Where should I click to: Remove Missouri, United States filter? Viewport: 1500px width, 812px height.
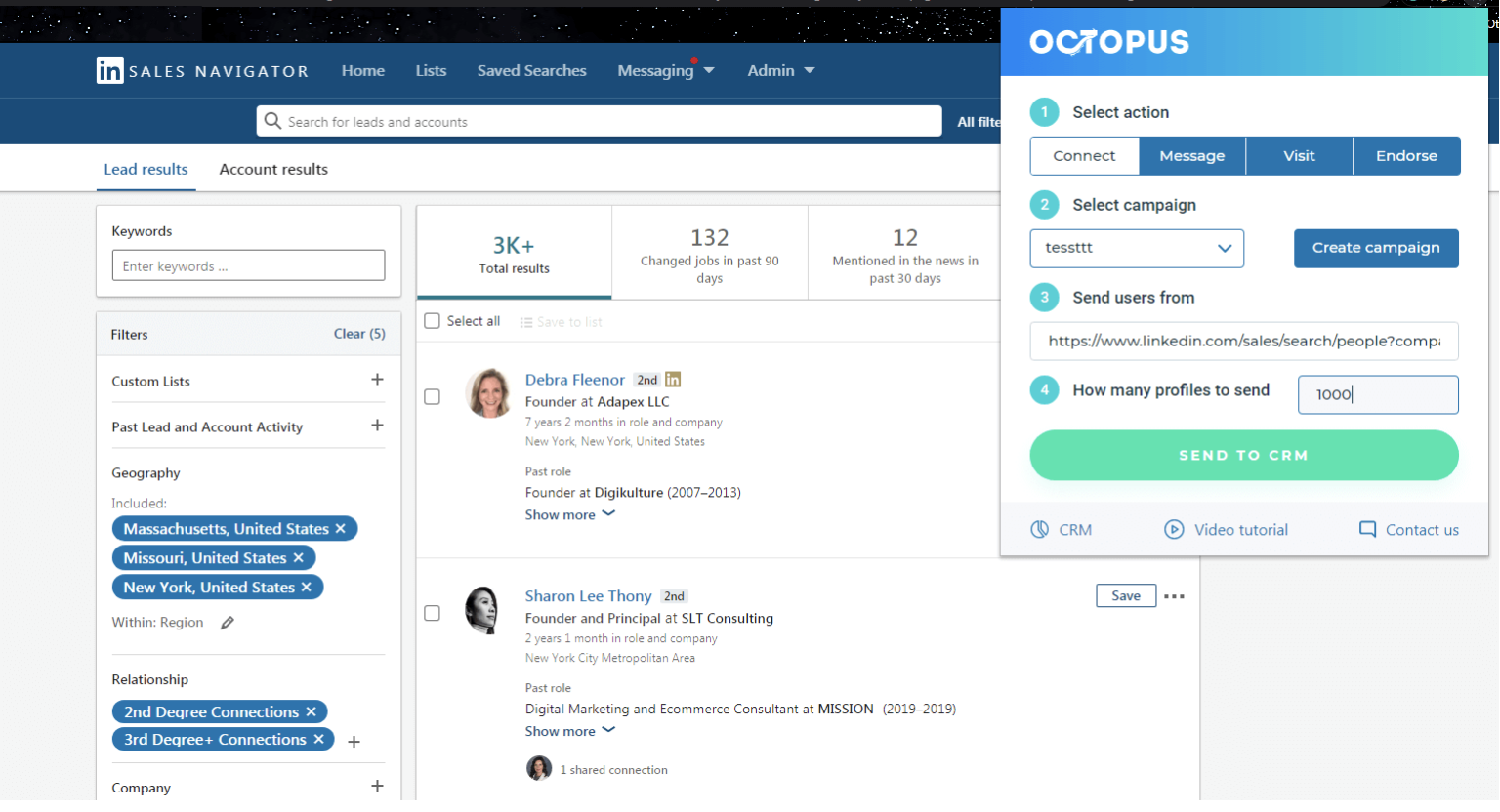pos(299,558)
